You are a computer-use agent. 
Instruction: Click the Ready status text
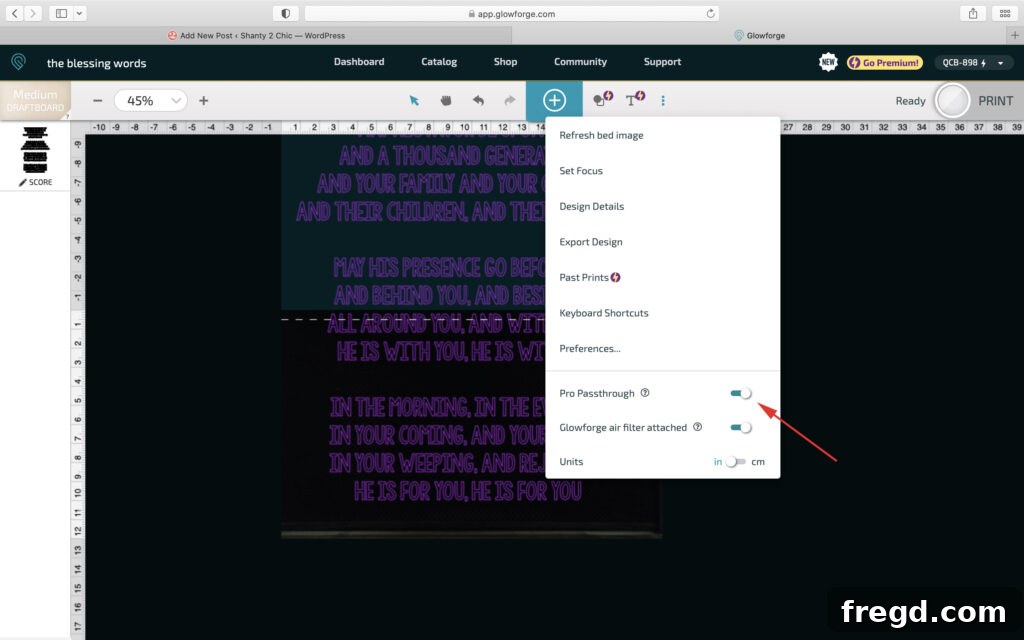click(910, 101)
